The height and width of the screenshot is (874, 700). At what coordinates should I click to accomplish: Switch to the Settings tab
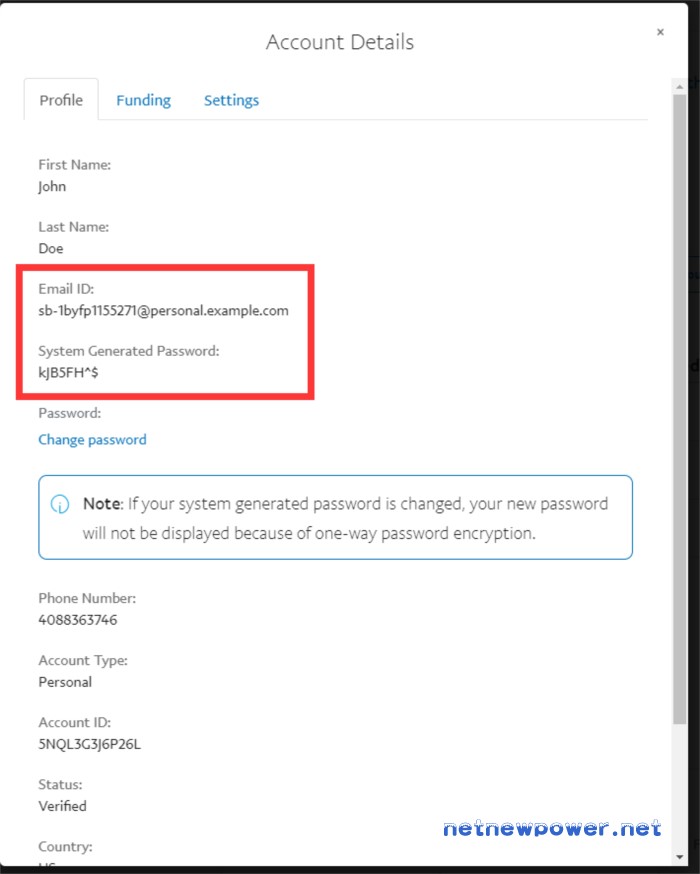pos(231,100)
